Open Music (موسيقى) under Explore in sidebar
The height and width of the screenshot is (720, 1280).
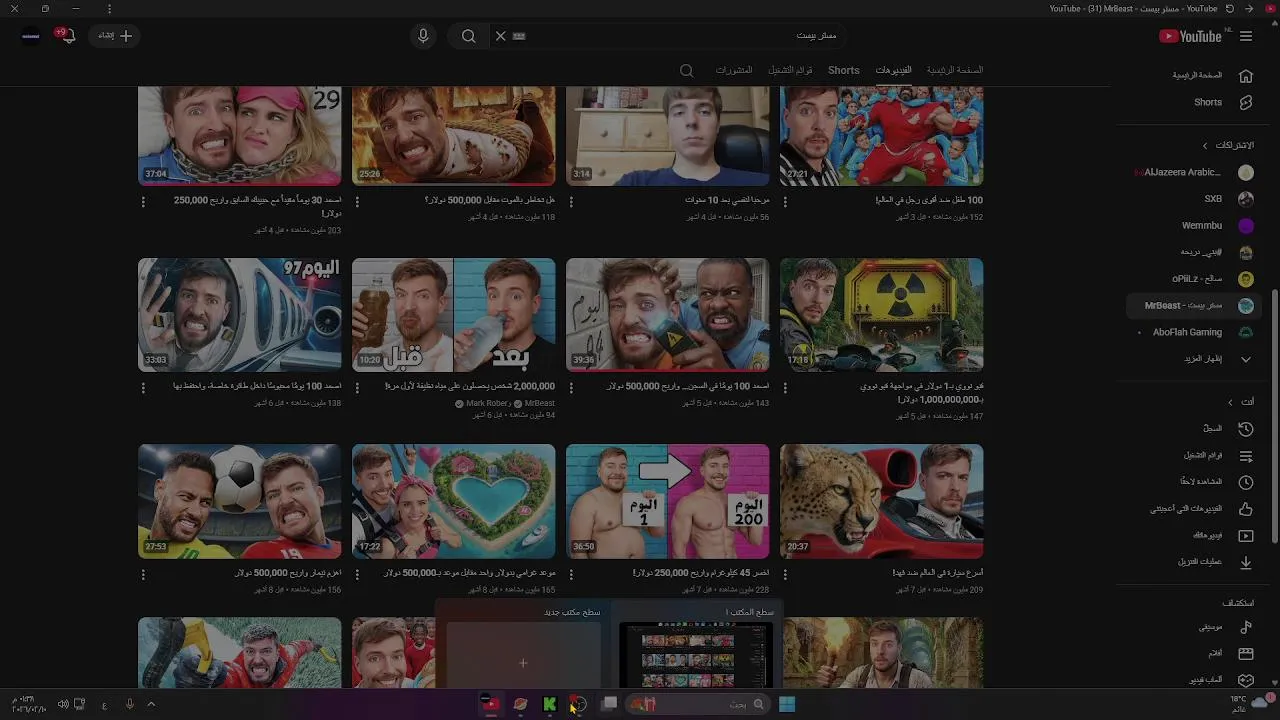click(x=1196, y=627)
